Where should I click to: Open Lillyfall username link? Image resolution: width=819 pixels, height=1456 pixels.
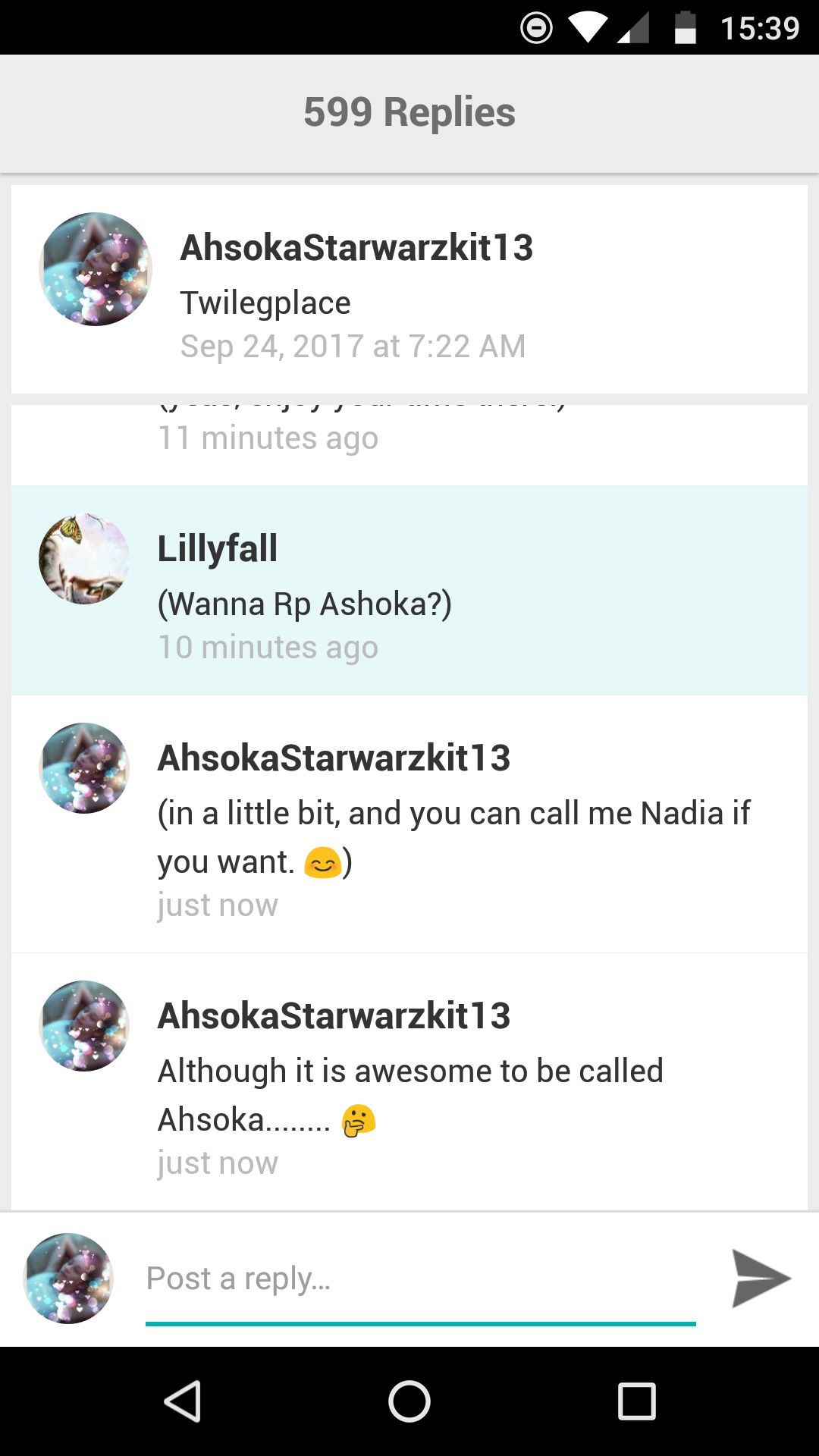218,548
